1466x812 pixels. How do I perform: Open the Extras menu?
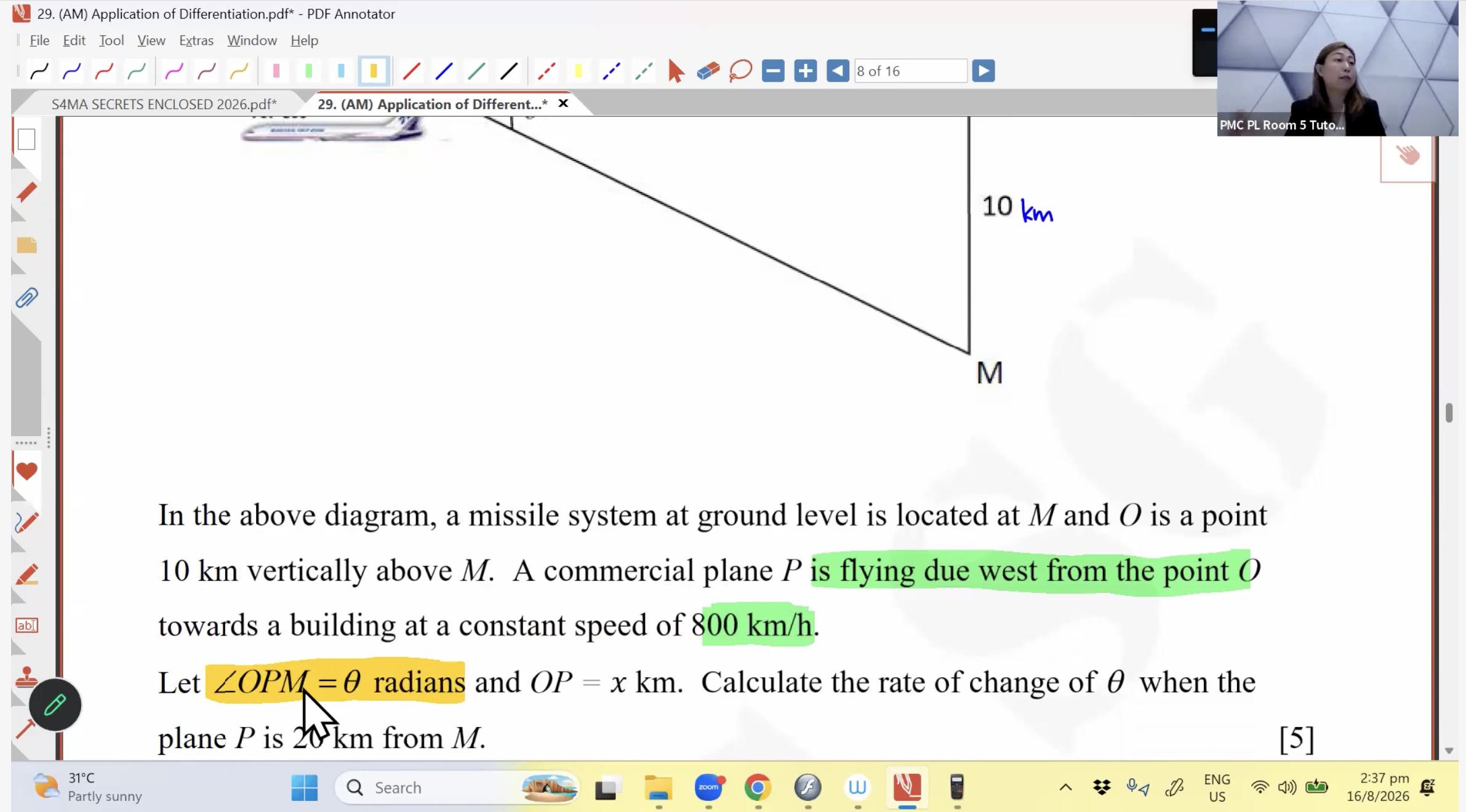pyautogui.click(x=196, y=41)
